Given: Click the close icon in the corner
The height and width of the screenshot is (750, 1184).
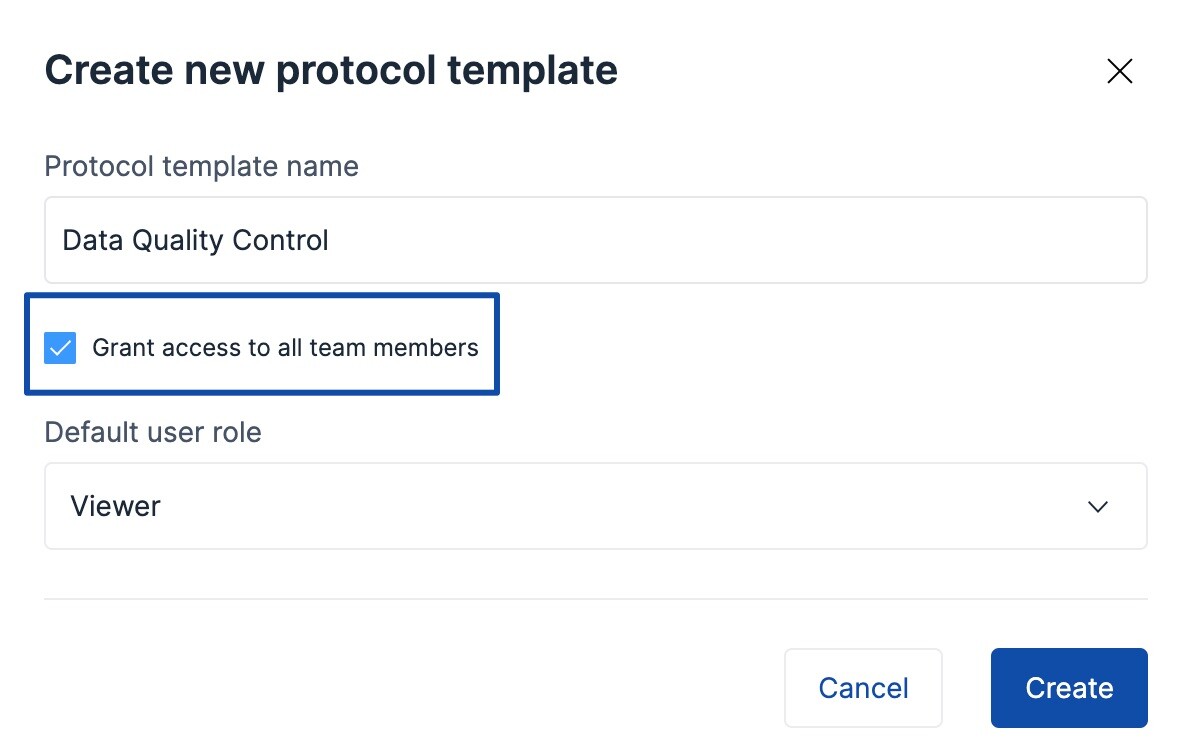Looking at the screenshot, I should point(1119,70).
